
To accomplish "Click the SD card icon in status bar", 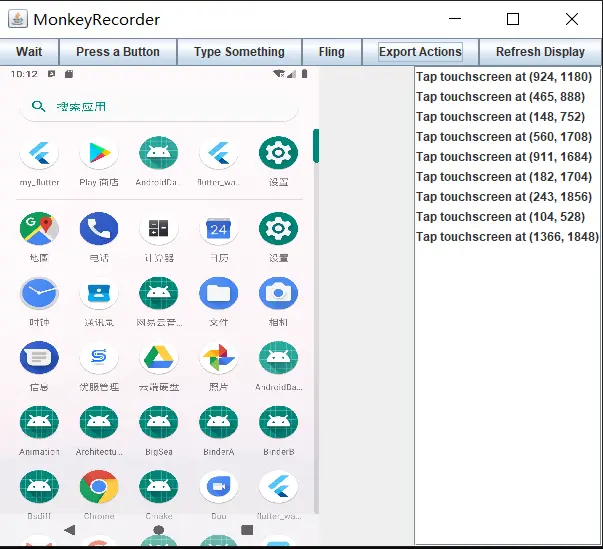I will [x=69, y=74].
